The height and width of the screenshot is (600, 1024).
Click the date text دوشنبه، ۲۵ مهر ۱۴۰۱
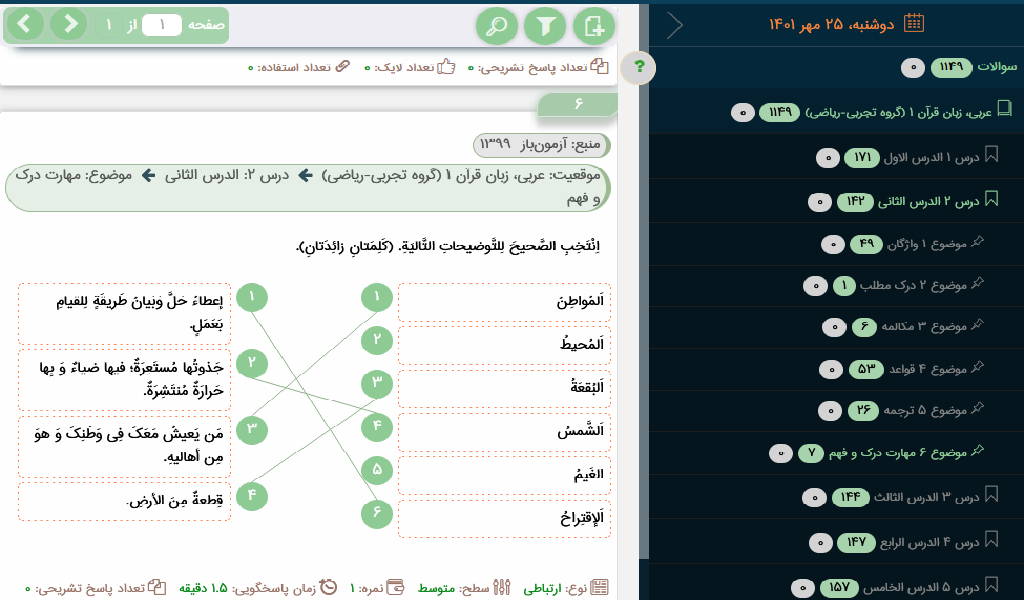(x=831, y=25)
